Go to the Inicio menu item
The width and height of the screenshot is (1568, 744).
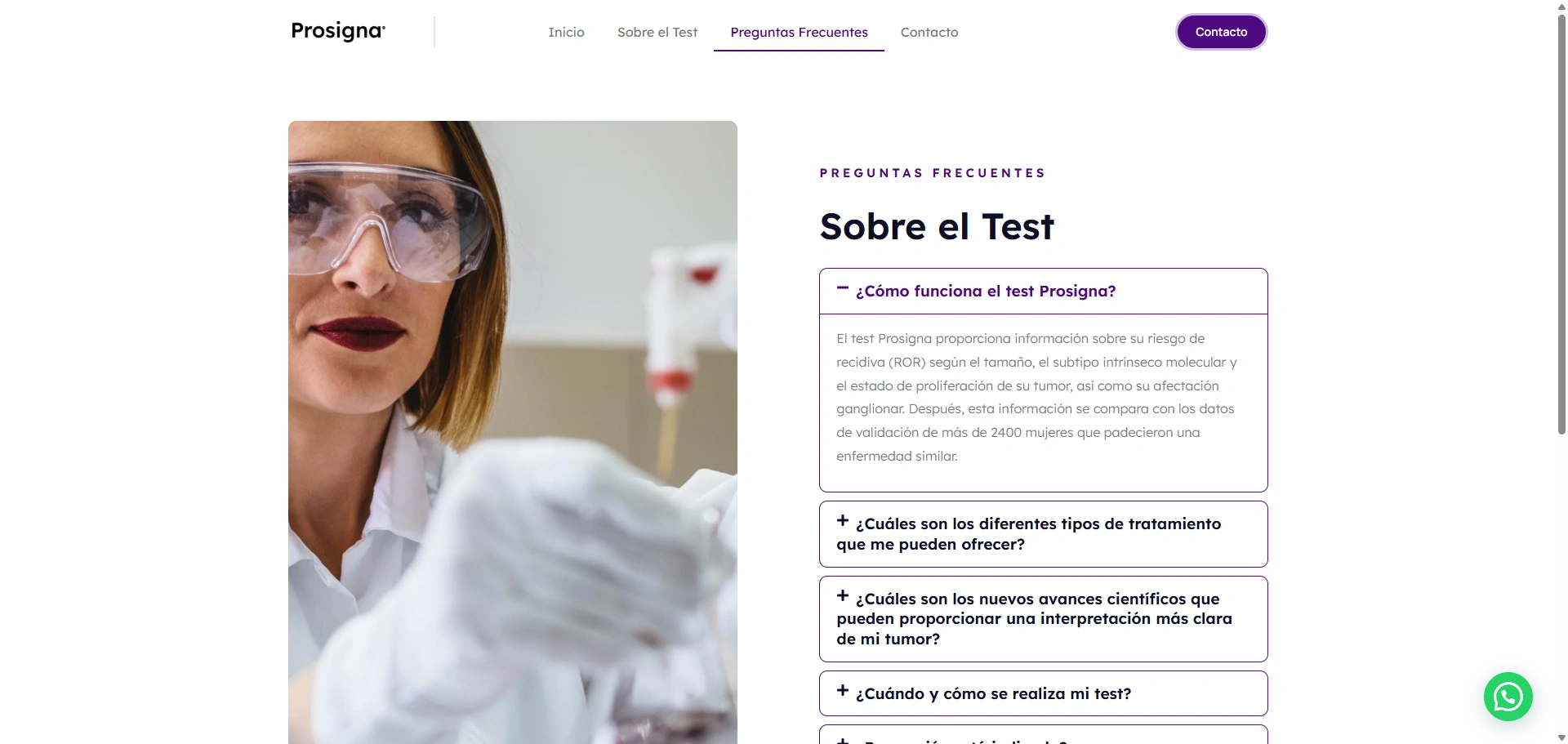(566, 33)
